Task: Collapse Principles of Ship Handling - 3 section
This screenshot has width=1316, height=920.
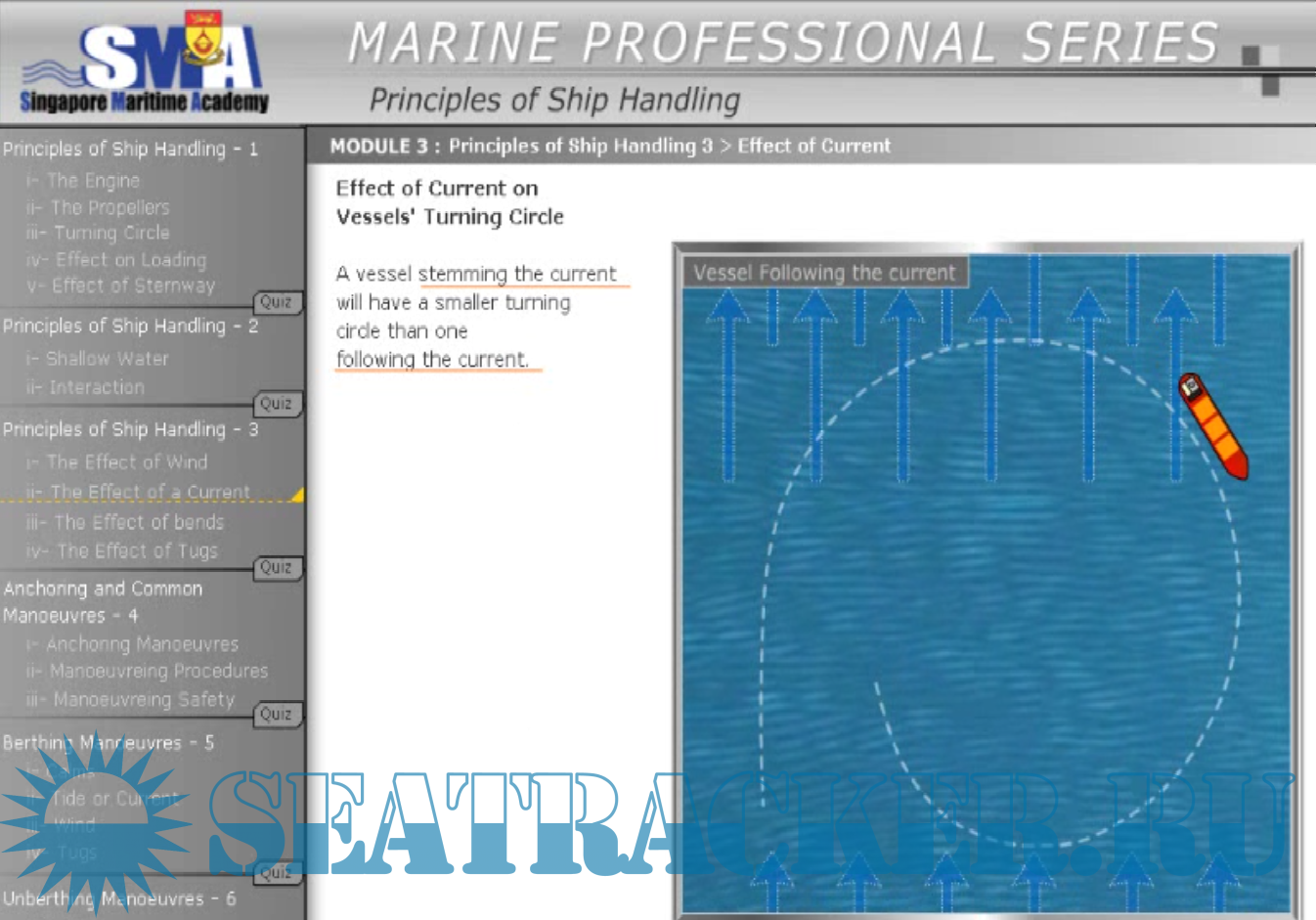Action: coord(130,430)
